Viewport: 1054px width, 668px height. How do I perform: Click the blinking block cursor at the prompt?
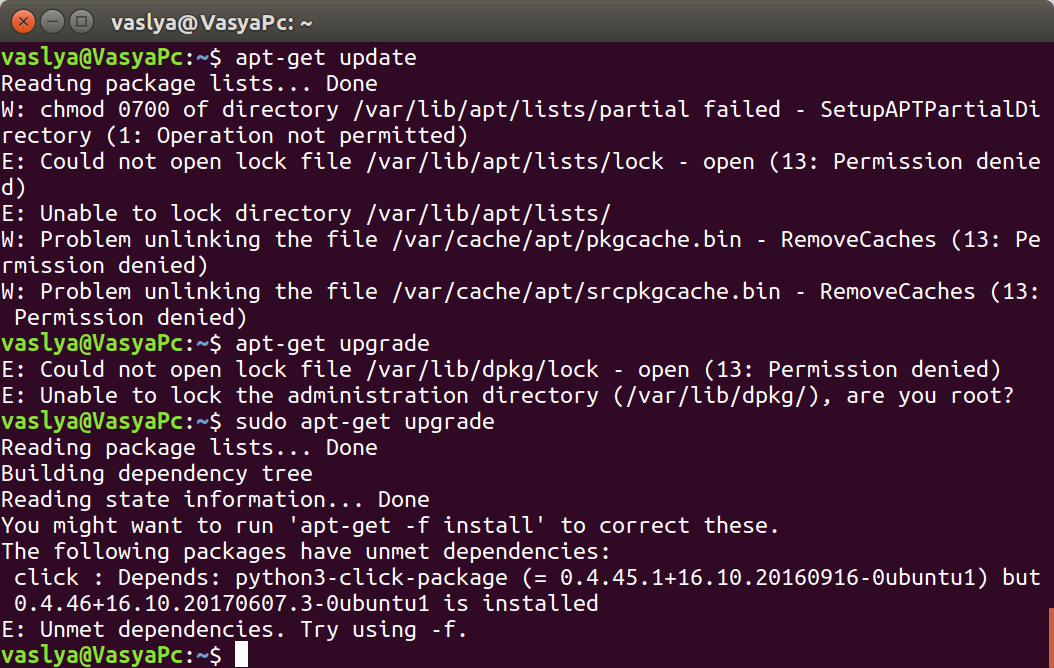click(x=240, y=655)
